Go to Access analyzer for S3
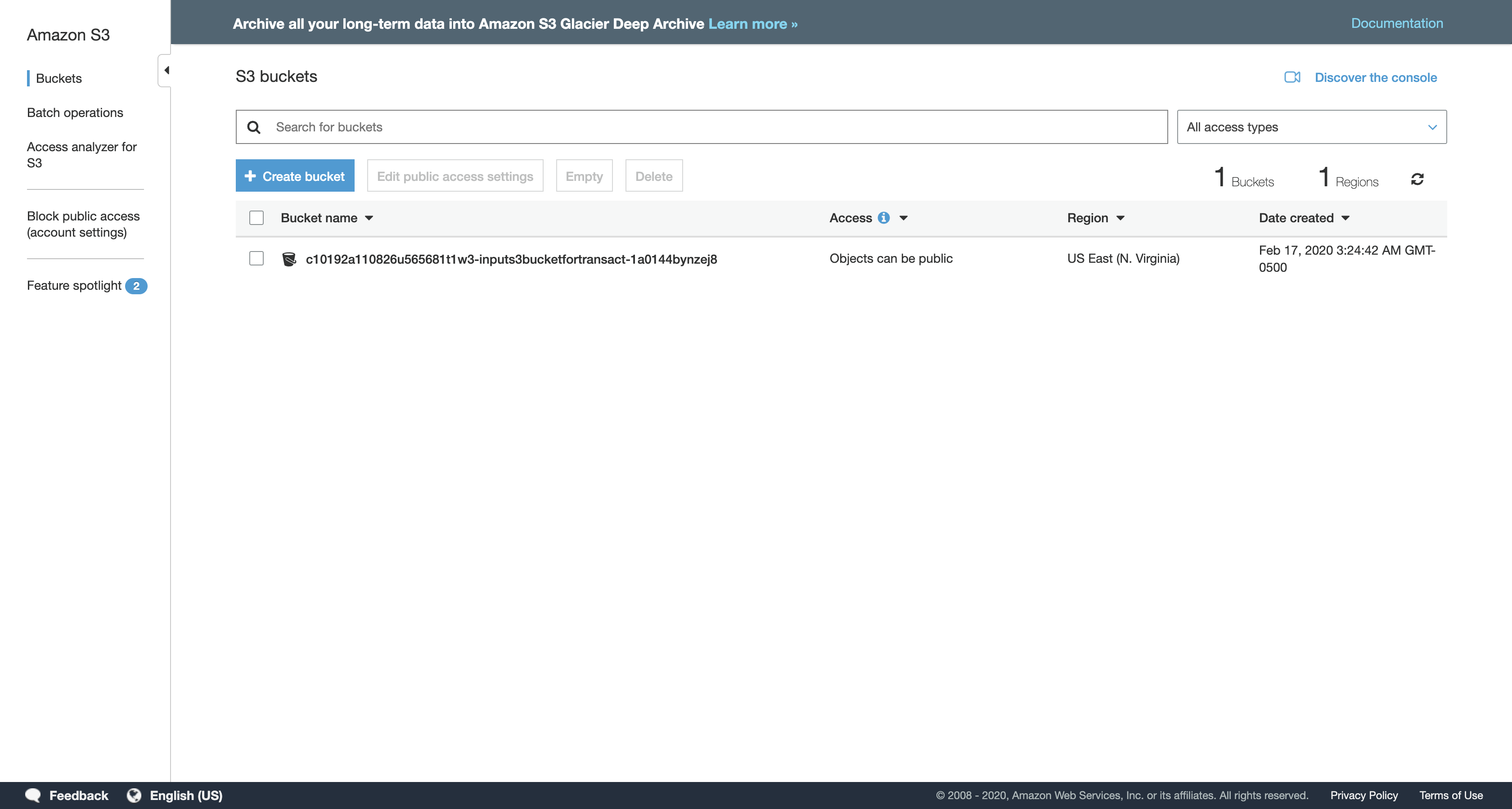This screenshot has height=809, width=1512. pyautogui.click(x=81, y=154)
